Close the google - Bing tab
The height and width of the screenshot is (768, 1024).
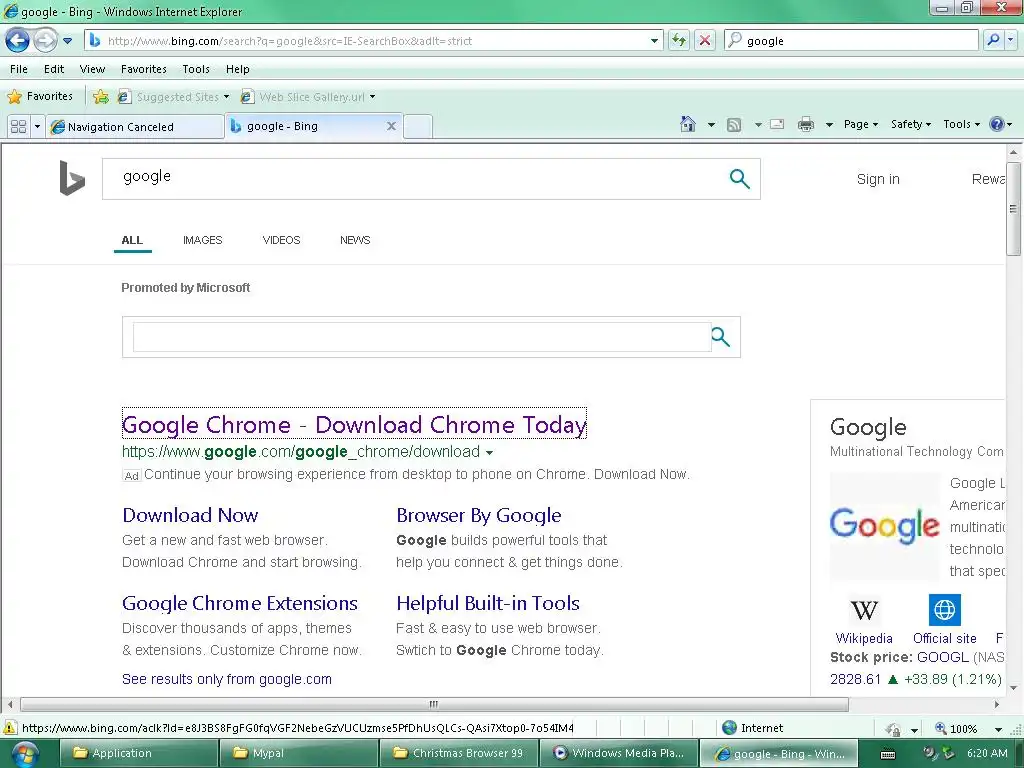click(391, 126)
